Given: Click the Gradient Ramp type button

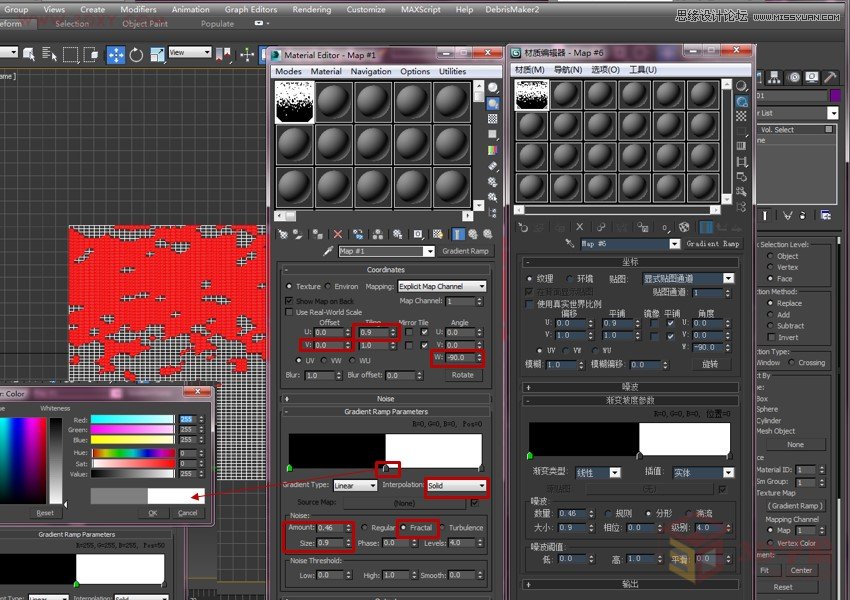Looking at the screenshot, I should point(465,251).
